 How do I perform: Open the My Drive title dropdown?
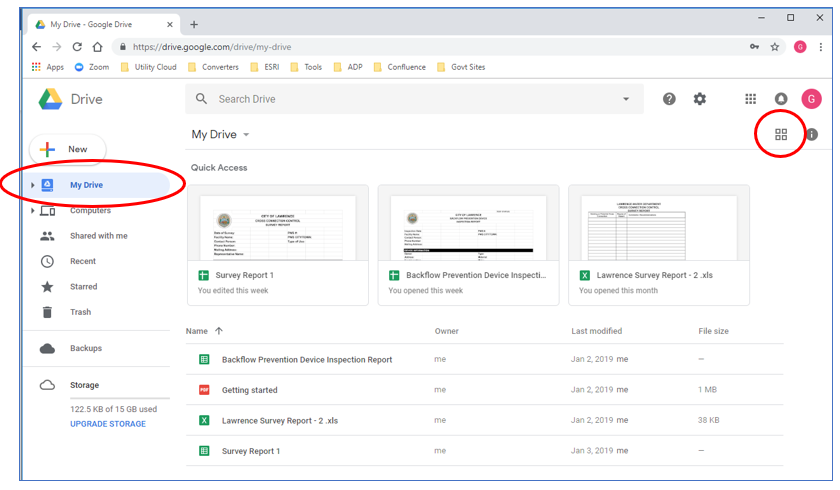click(221, 135)
